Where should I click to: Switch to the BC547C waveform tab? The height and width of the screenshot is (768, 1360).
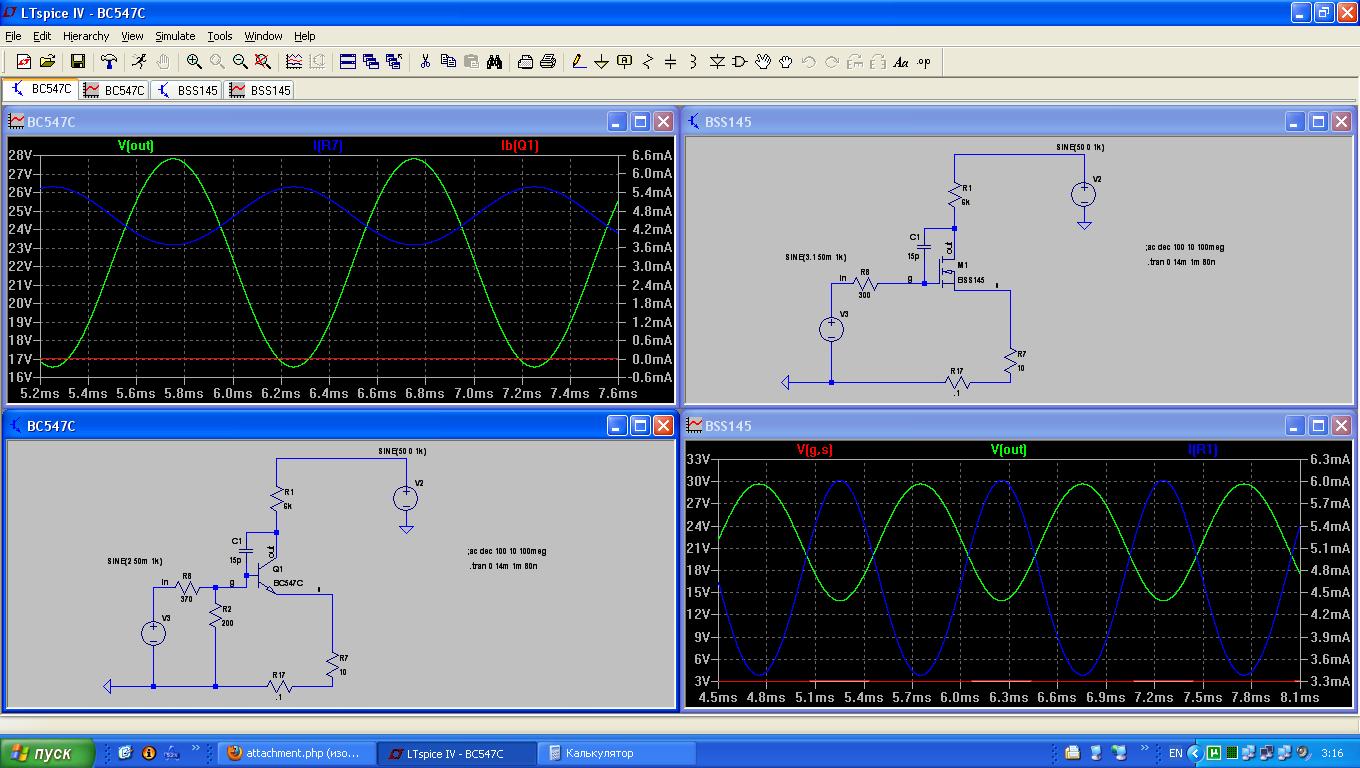(114, 90)
